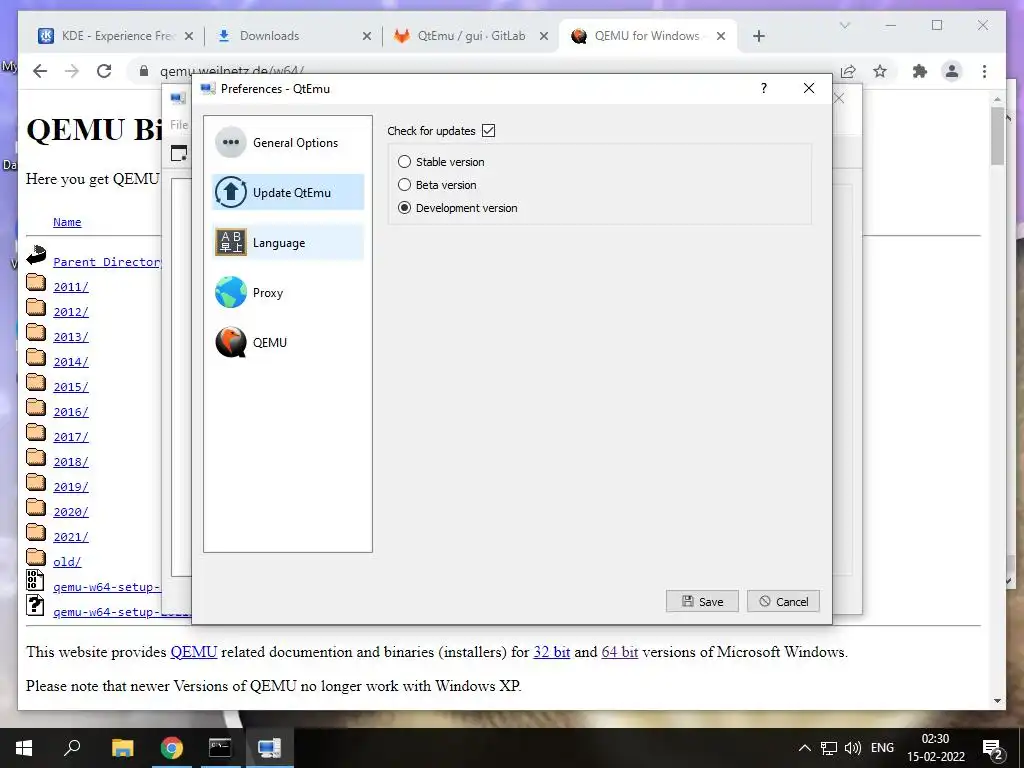Go forward in Chrome browser
The height and width of the screenshot is (768, 1024).
(72, 71)
